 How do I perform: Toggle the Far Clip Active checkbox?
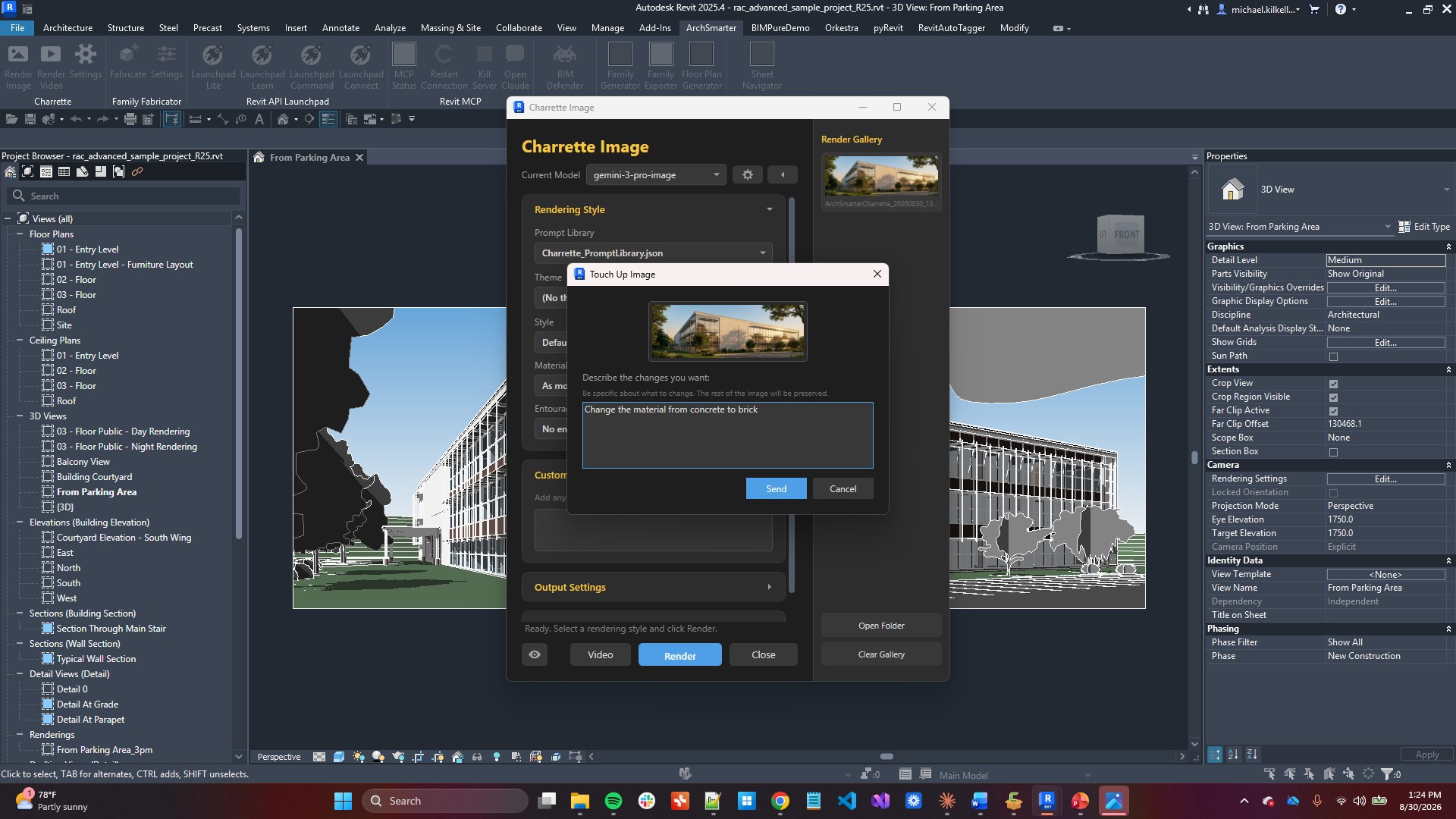point(1333,411)
